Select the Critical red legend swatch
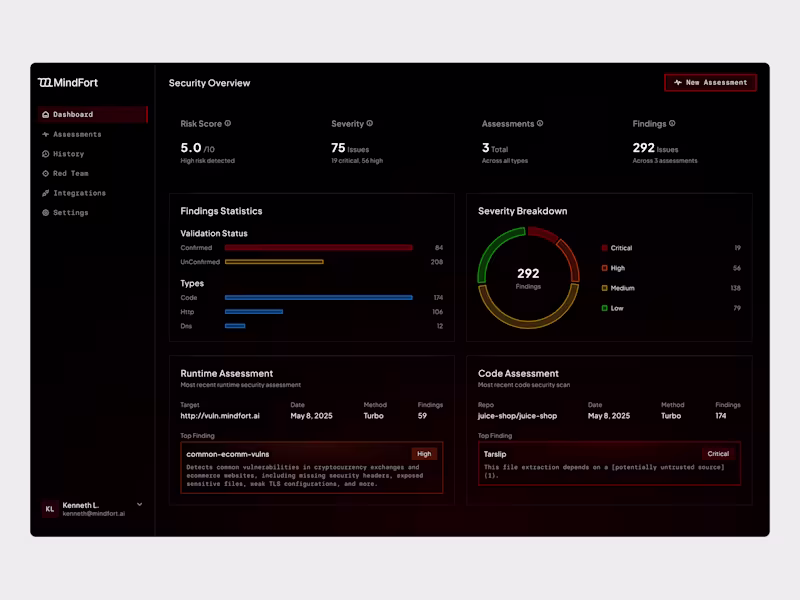 pos(605,248)
